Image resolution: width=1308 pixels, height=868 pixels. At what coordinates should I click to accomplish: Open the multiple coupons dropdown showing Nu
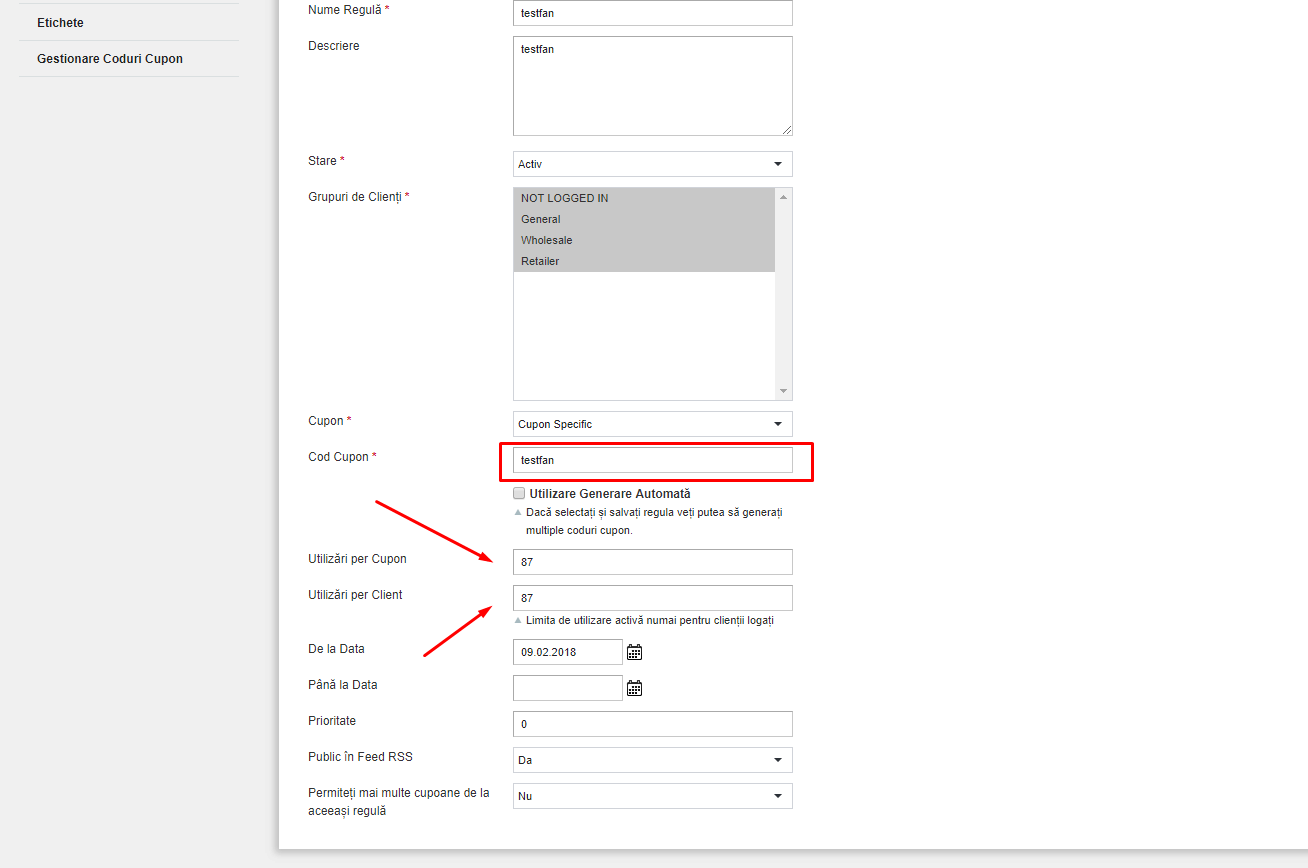[652, 796]
